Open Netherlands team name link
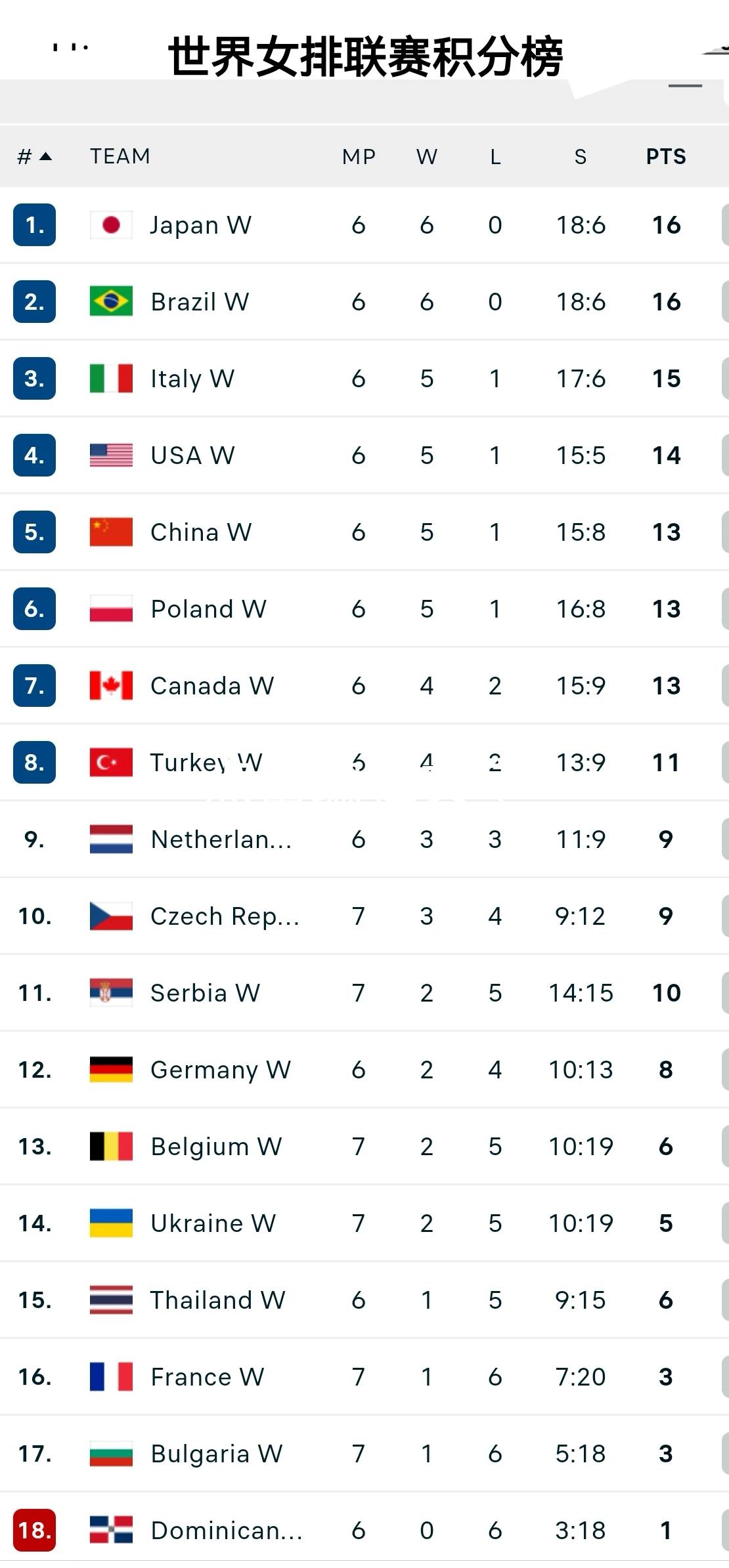This screenshot has height=1568, width=729. (x=221, y=839)
